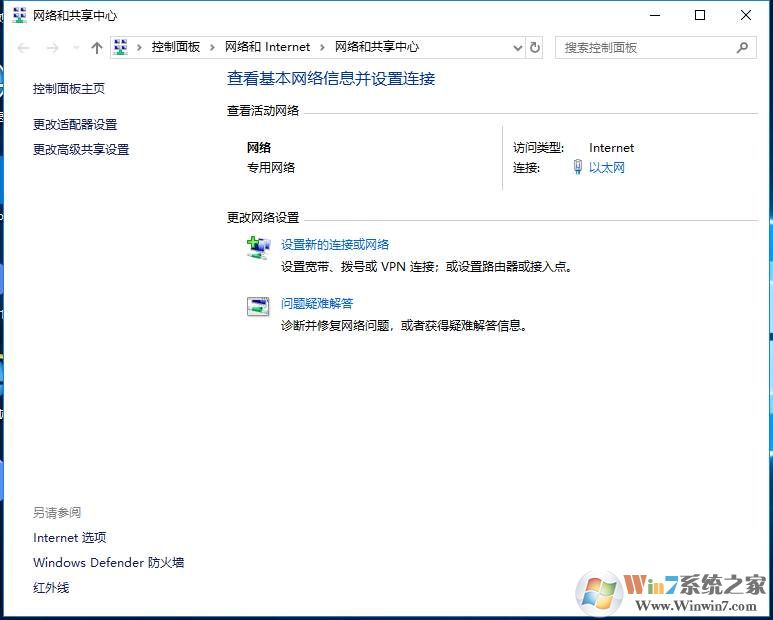The width and height of the screenshot is (773, 620).
Task: Click the 搜索控制面板 search field
Action: 645,47
